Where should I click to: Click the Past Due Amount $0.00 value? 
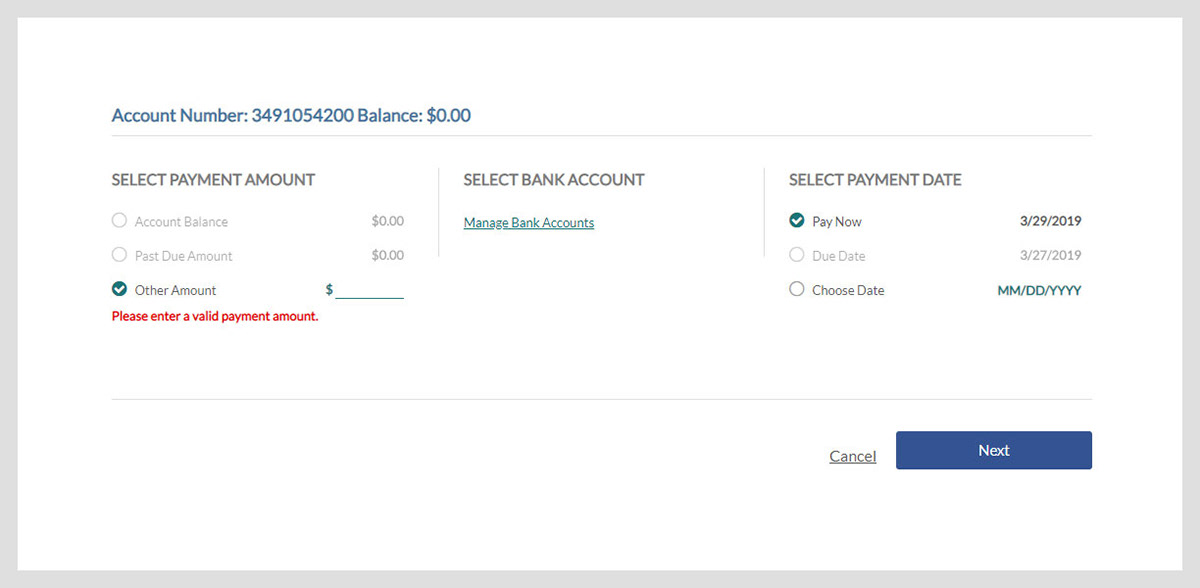(x=388, y=255)
